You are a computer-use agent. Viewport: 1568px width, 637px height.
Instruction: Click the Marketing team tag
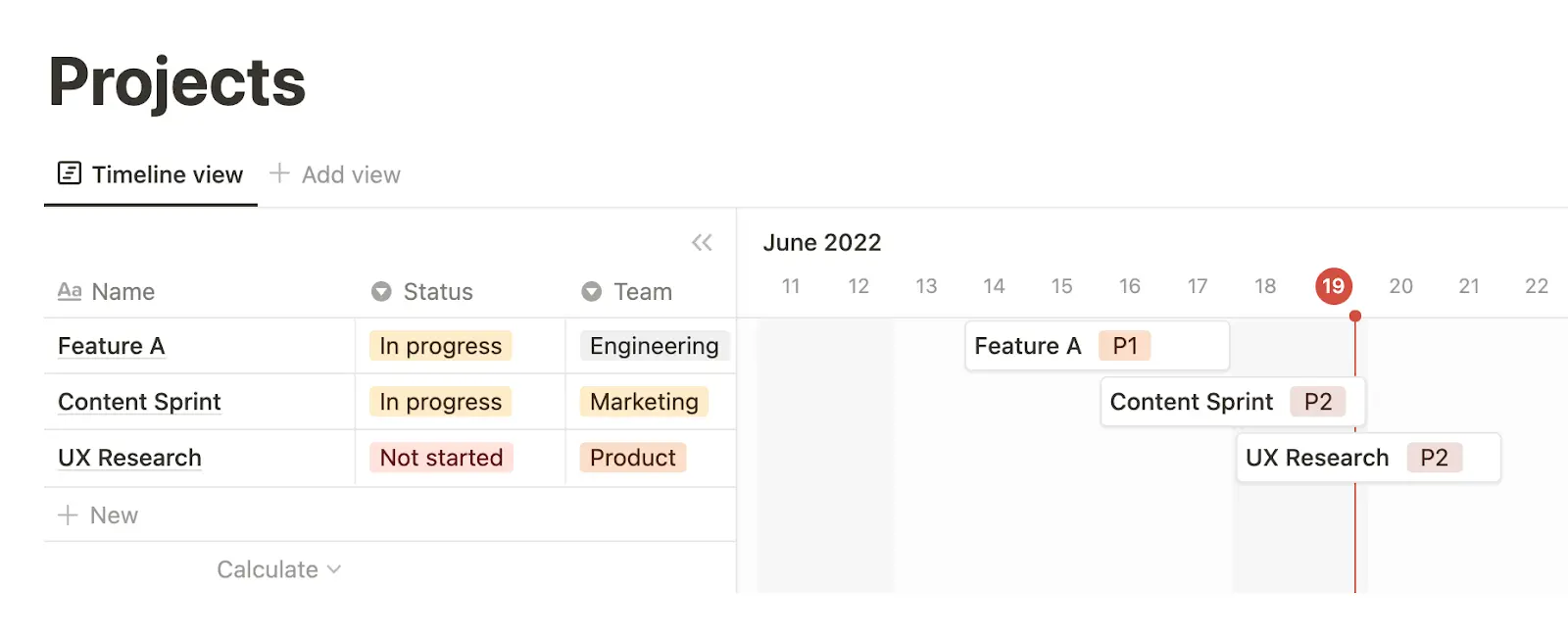coord(643,402)
